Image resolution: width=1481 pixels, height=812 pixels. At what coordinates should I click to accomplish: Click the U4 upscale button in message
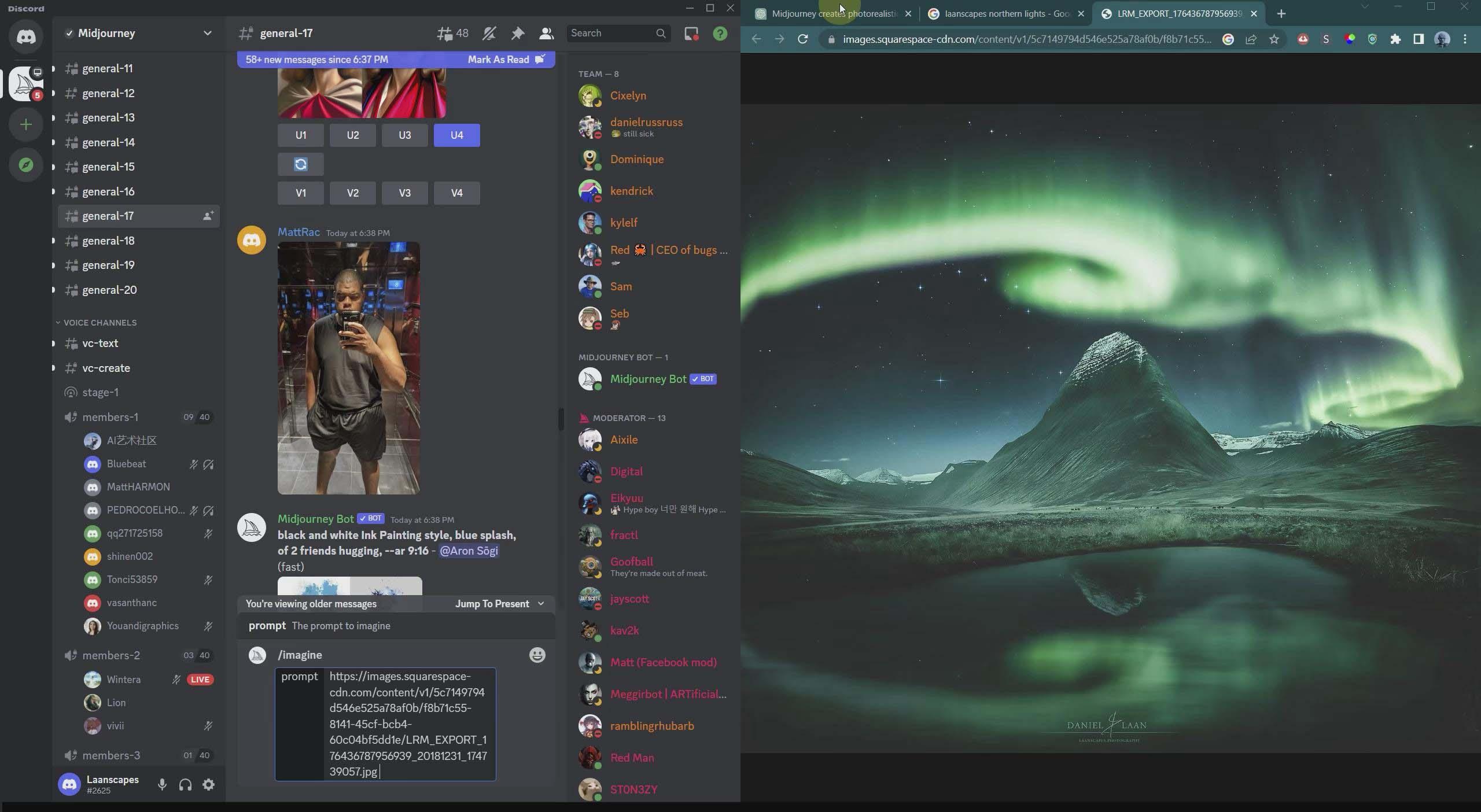[457, 135]
